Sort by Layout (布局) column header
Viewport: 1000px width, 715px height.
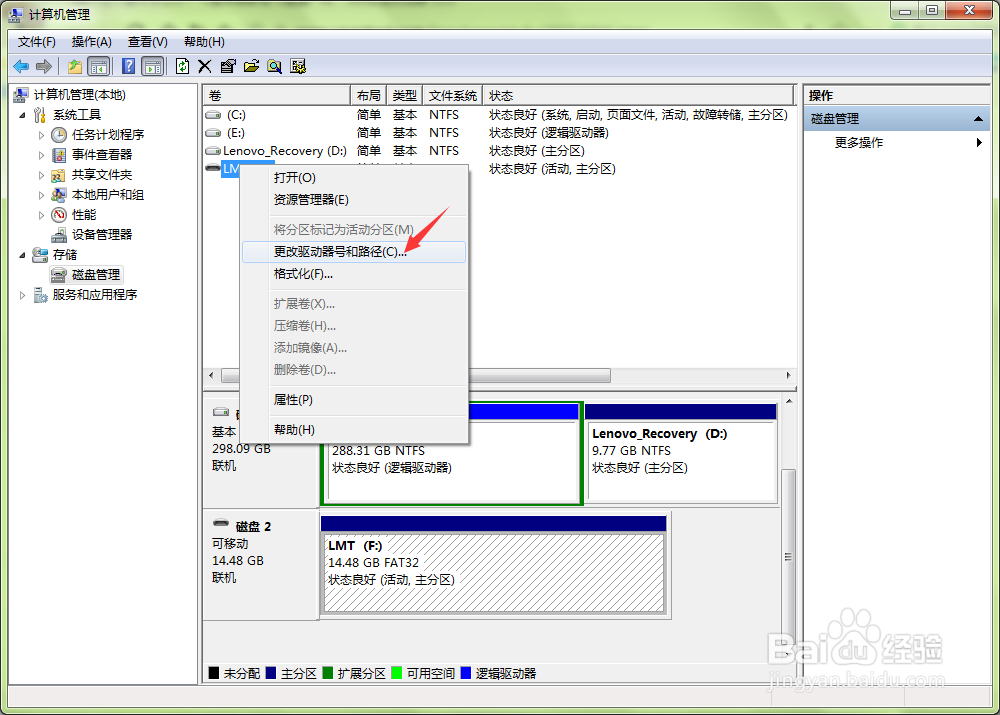point(369,96)
